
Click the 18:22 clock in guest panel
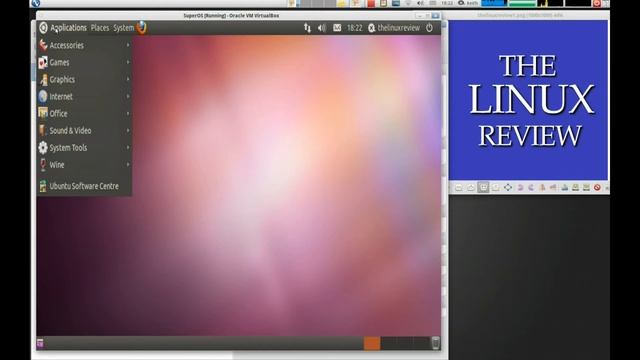354,28
